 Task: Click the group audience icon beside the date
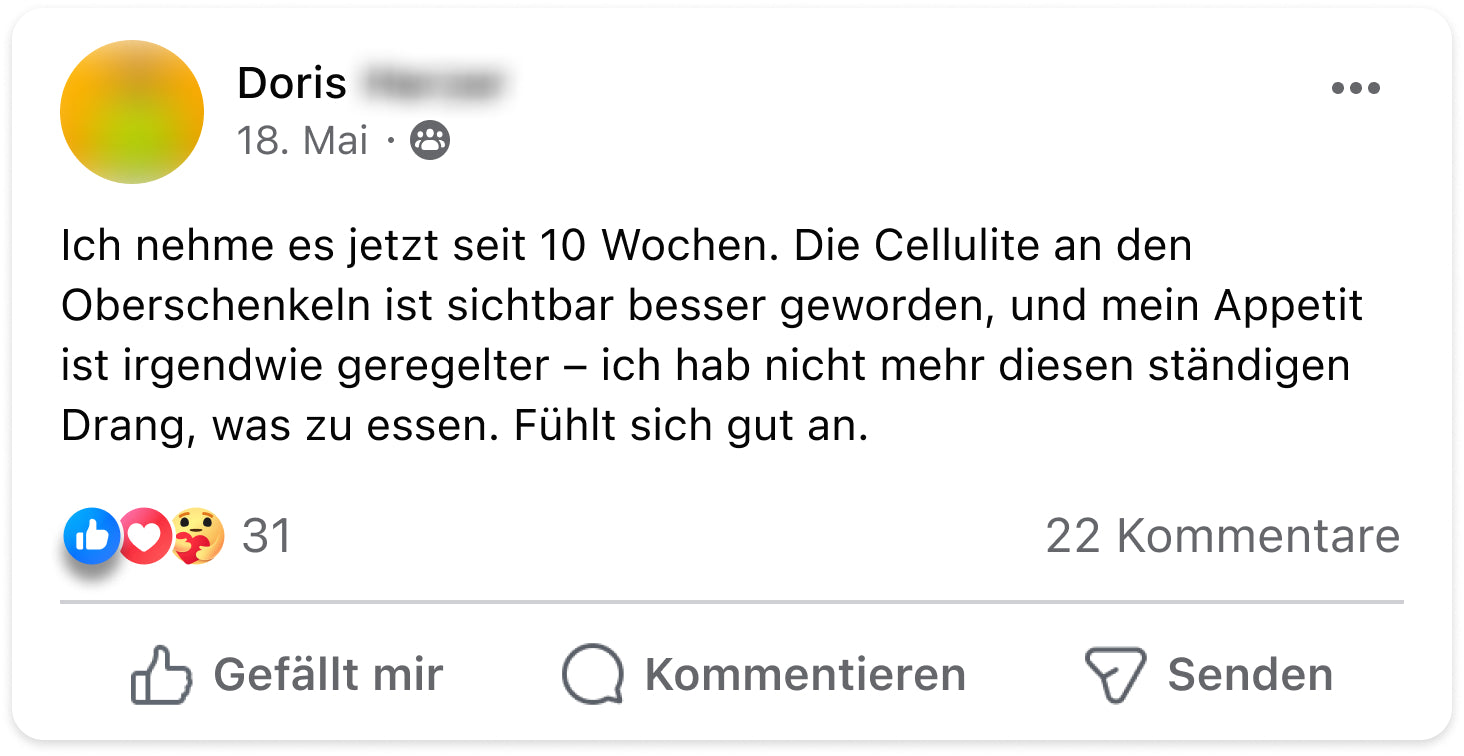click(x=430, y=141)
